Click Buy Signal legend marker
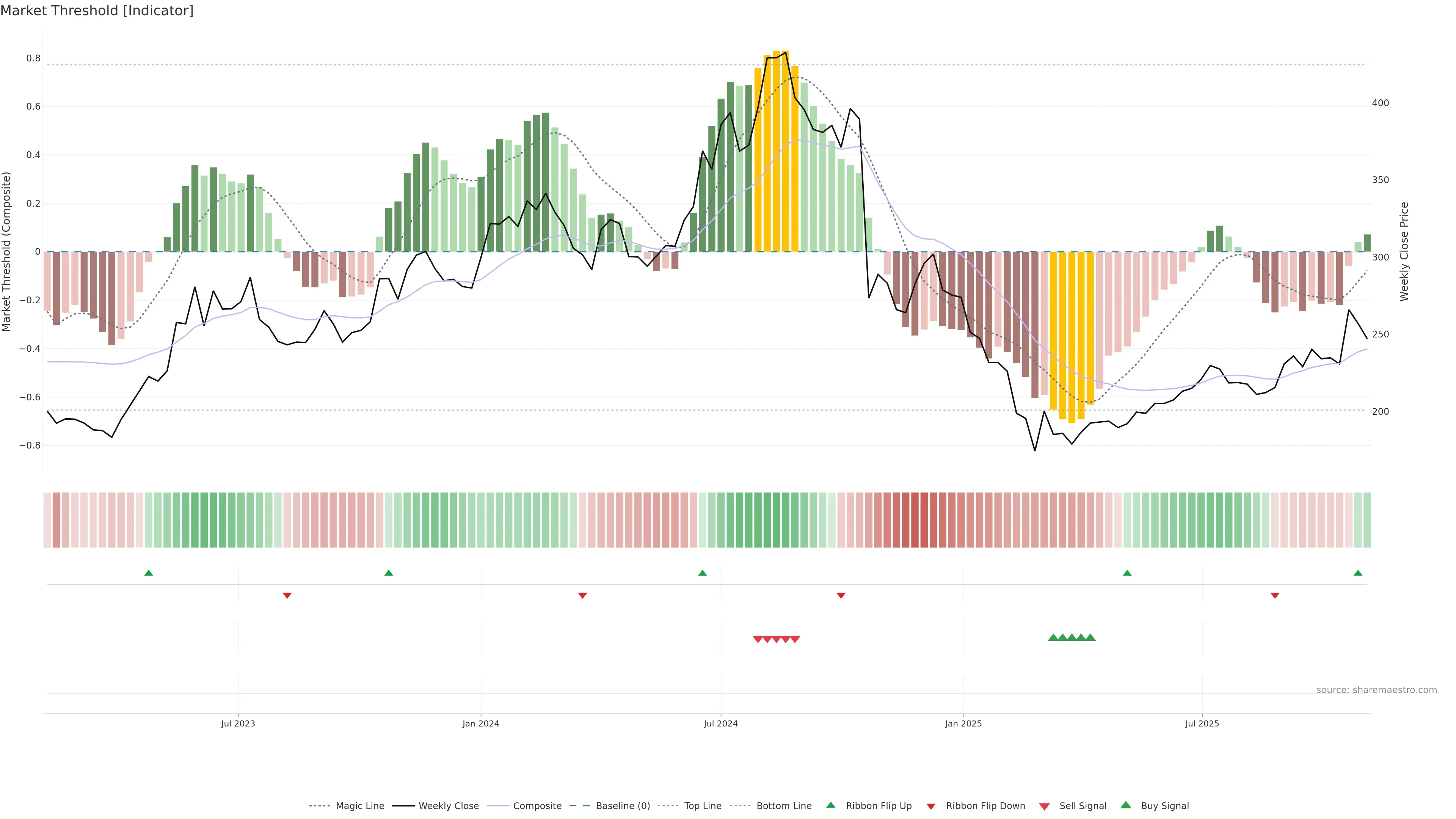This screenshot has height=819, width=1456. point(1126,805)
